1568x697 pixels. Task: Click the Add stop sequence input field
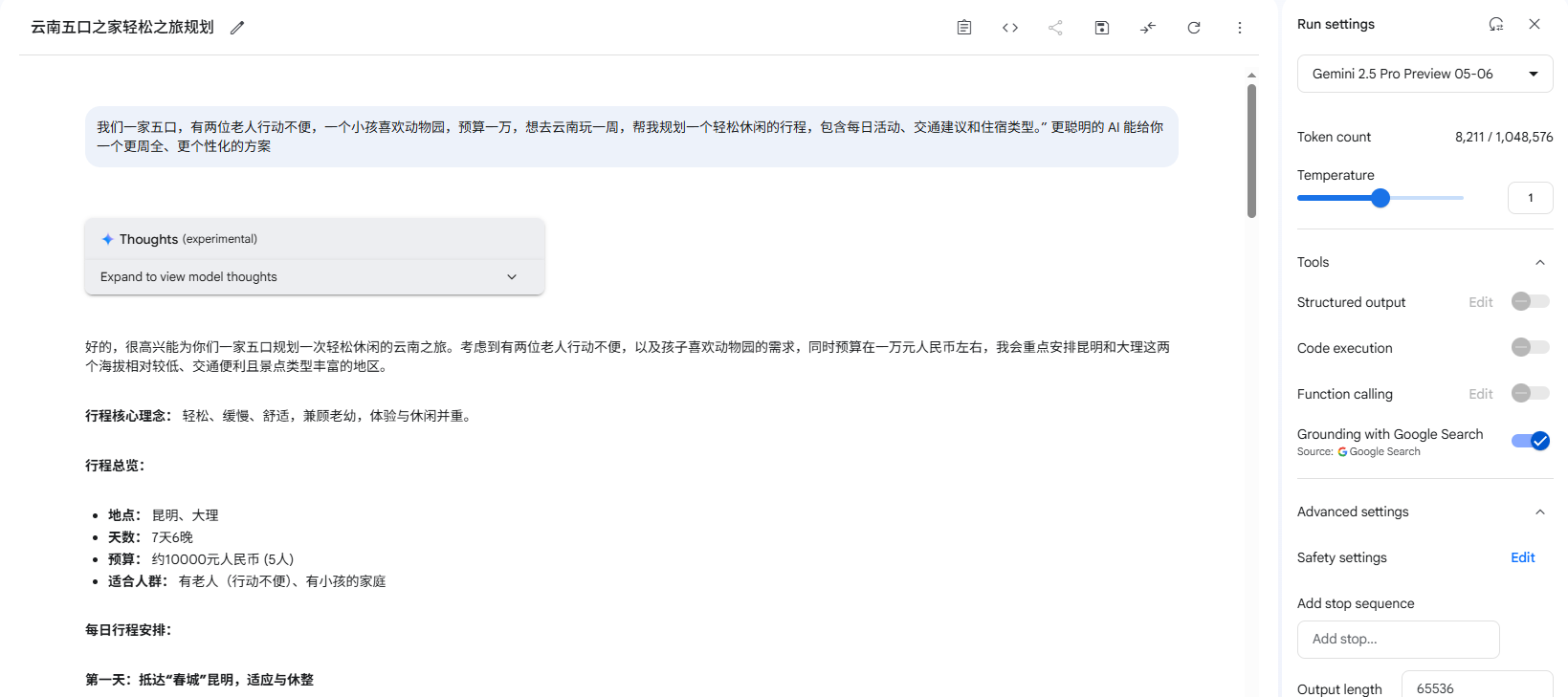[x=1398, y=639]
